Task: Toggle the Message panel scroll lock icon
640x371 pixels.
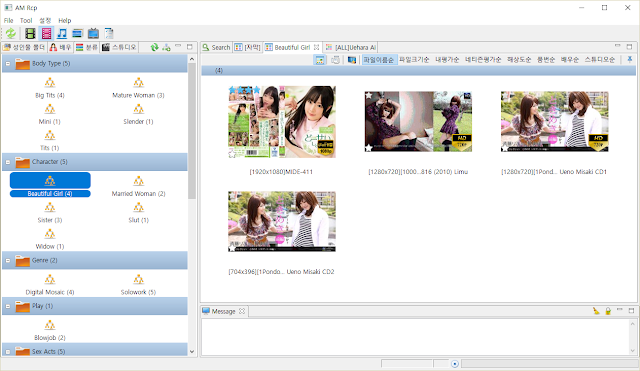Action: point(608,311)
